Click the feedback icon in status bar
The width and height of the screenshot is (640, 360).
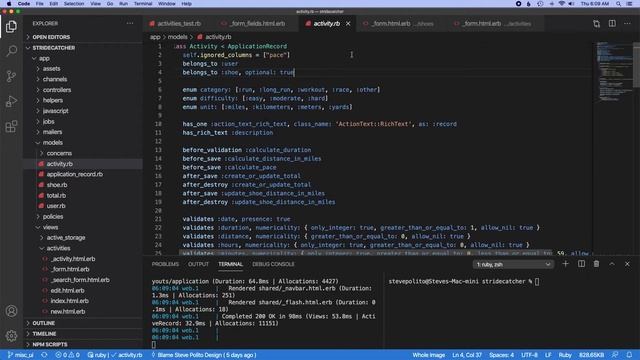615,355
